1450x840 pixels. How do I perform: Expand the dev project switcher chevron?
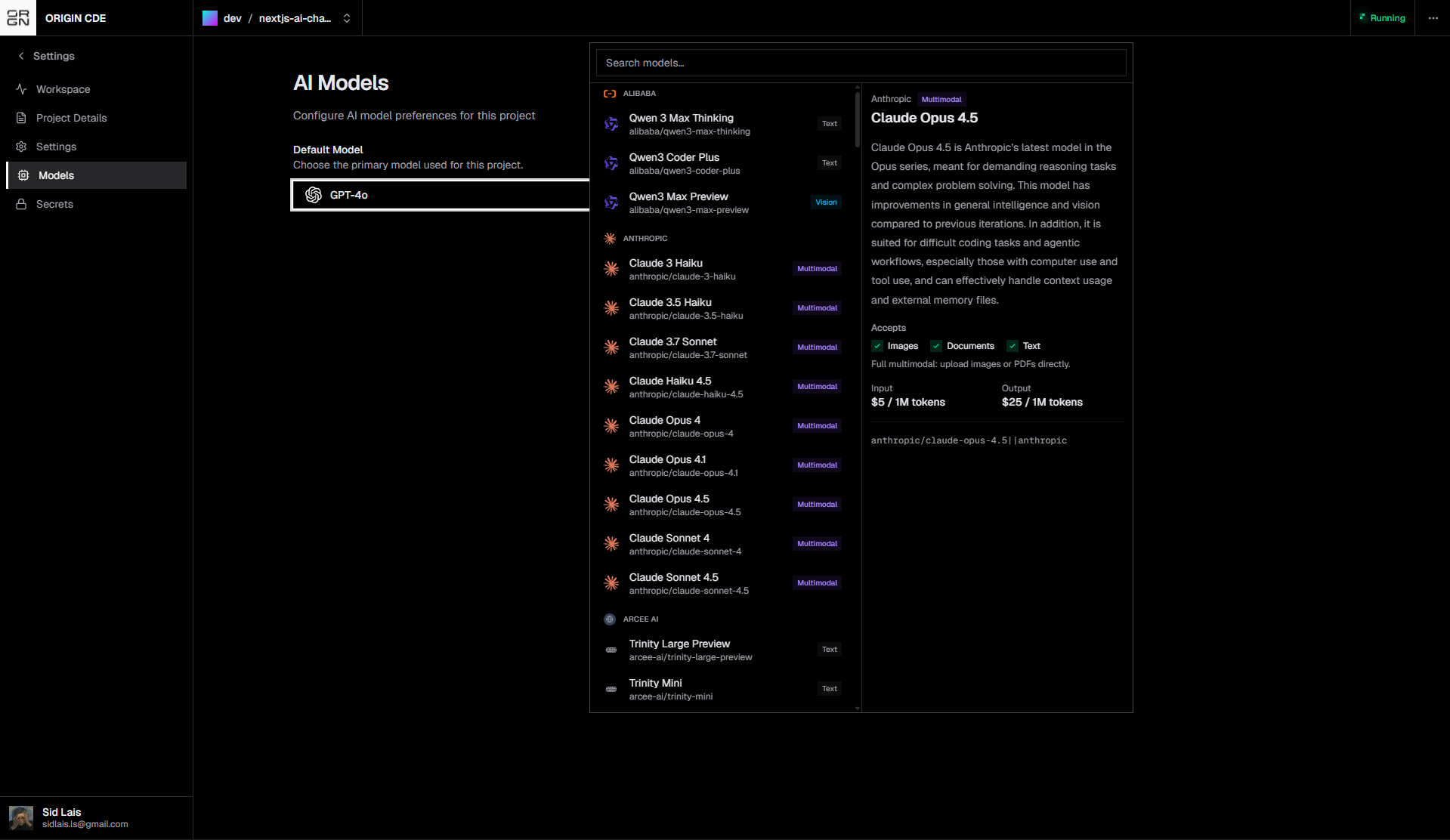click(x=347, y=18)
